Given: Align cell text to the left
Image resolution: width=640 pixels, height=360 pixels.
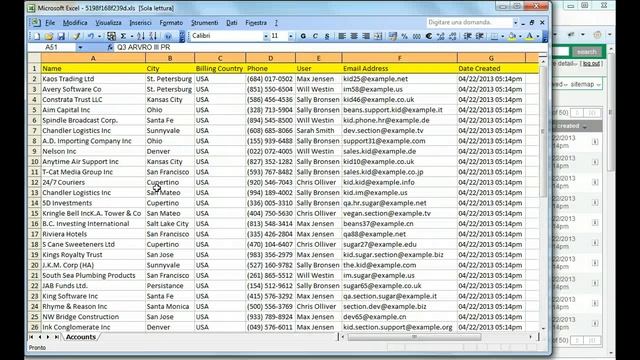Looking at the screenshot, I should click(x=342, y=36).
